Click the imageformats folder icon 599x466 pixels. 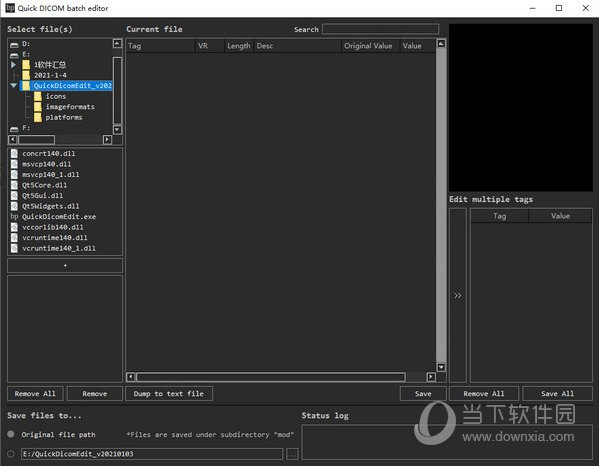pos(38,107)
